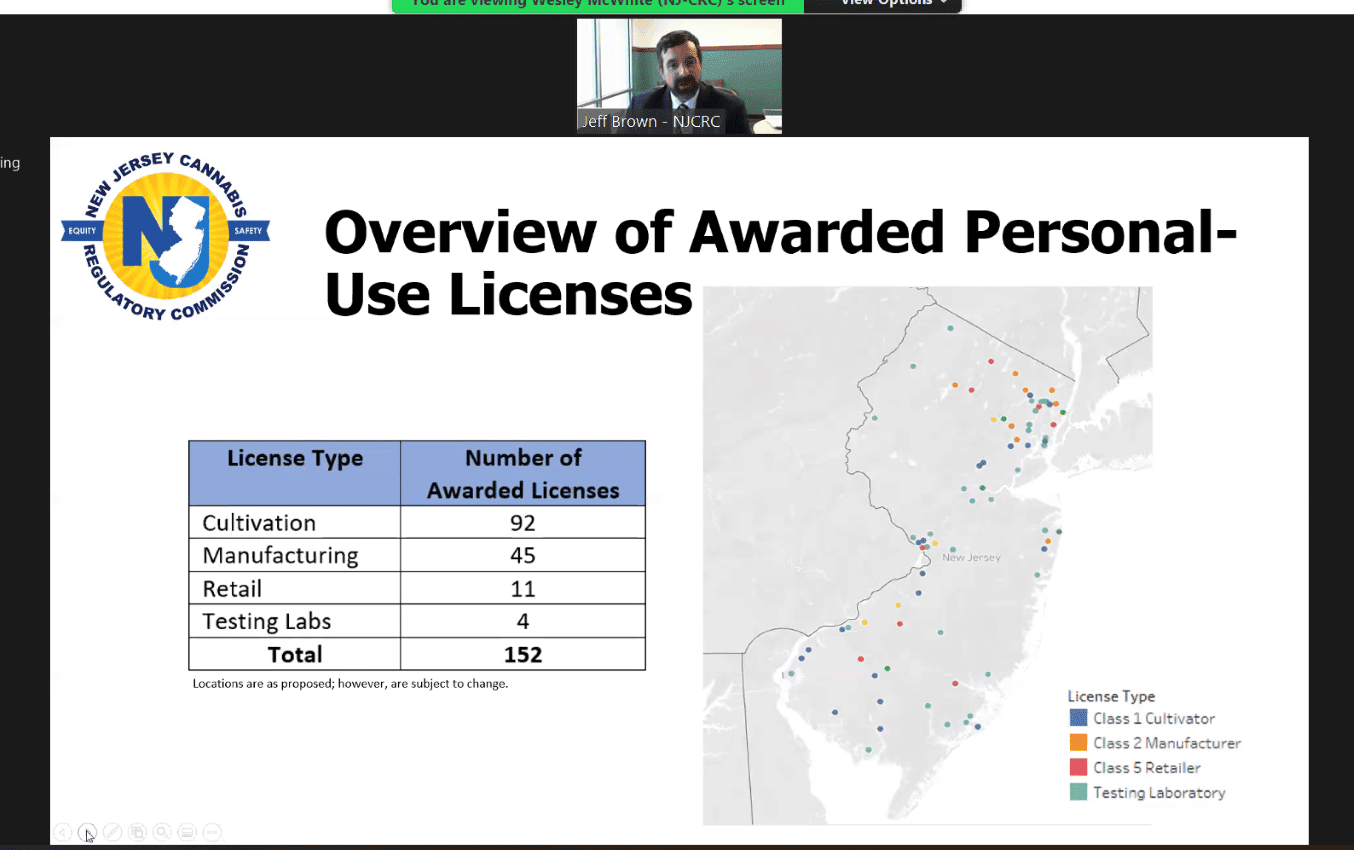Click the footnote about proposed locations
The image size is (1354, 850).
[x=349, y=683]
